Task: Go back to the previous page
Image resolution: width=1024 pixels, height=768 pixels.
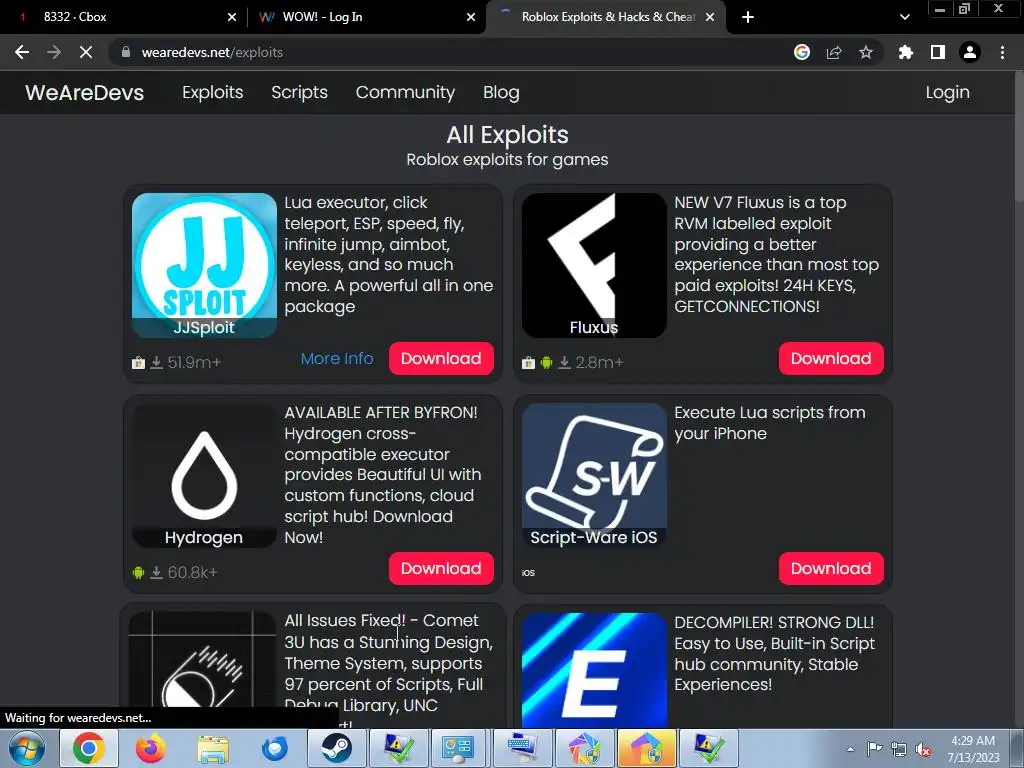Action: (x=22, y=52)
